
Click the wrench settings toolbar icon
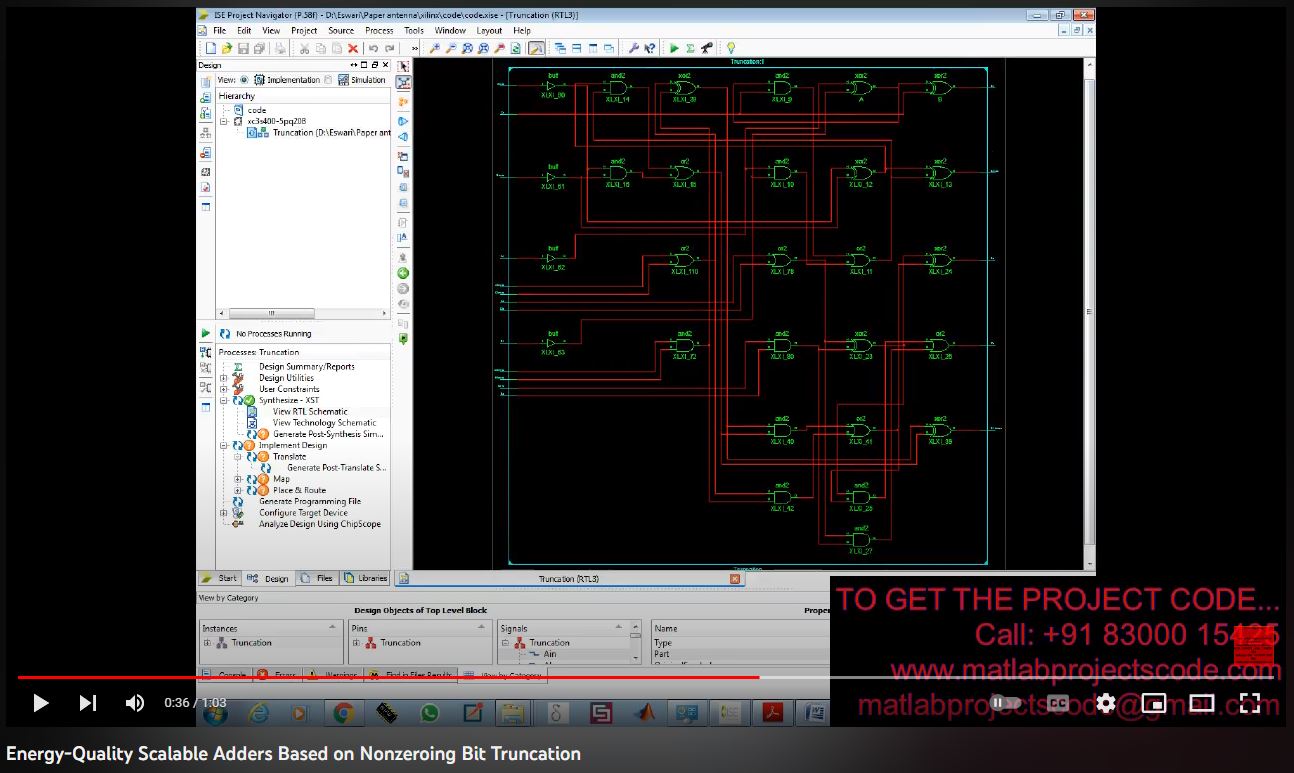pyautogui.click(x=633, y=48)
